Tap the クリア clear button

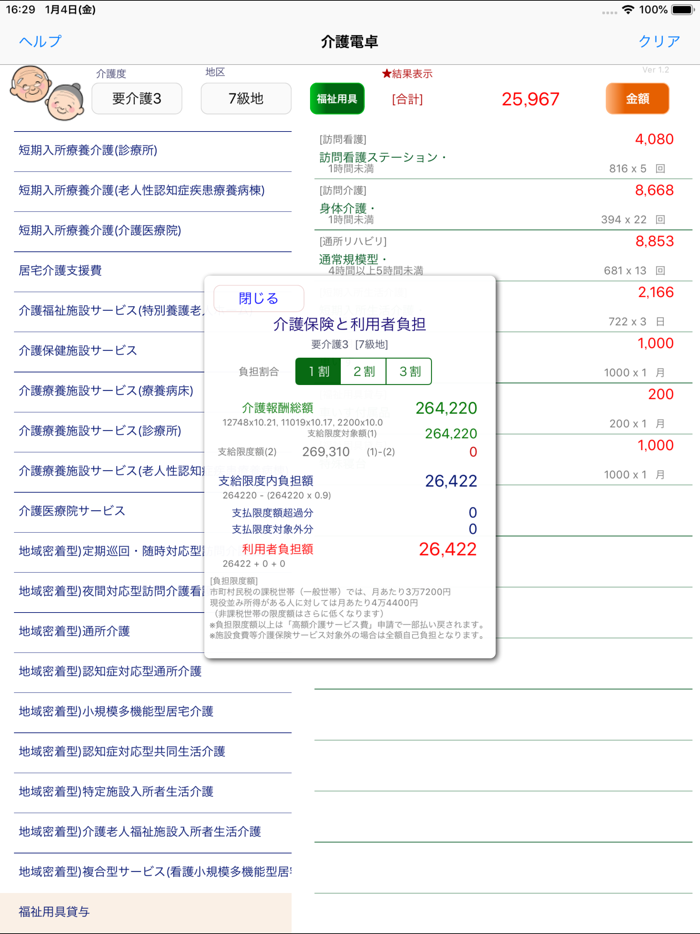659,41
